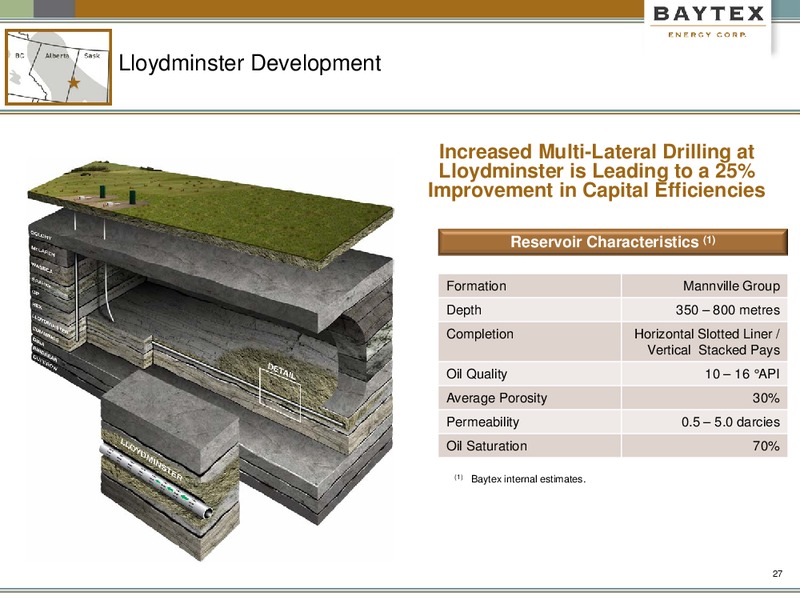Click the 'Oil Saturation' row label
Image resolution: width=800 pixels, height=600 pixels.
click(486, 446)
